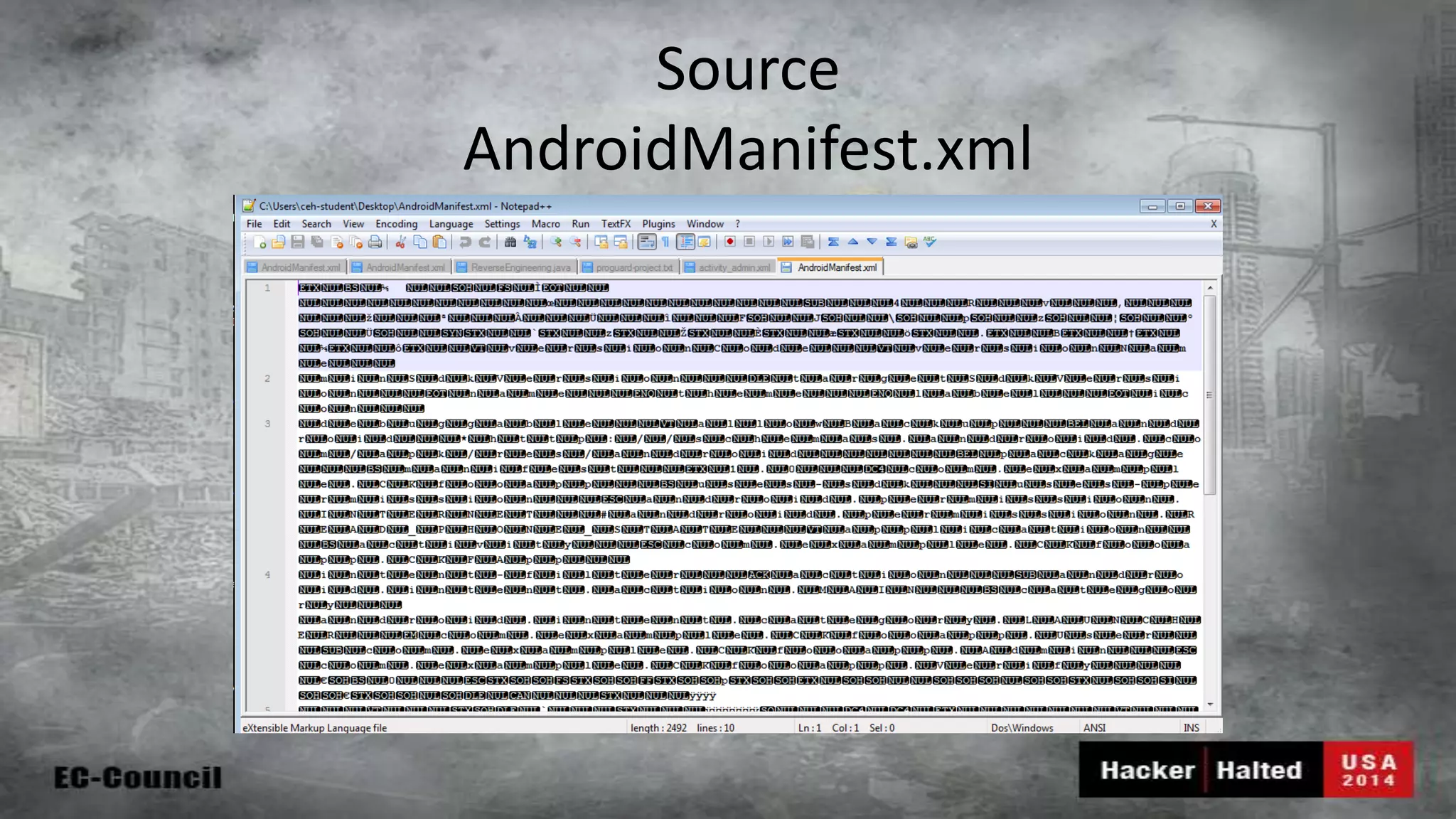The width and height of the screenshot is (1456, 819).
Task: Open the Plugins menu
Action: tap(658, 224)
